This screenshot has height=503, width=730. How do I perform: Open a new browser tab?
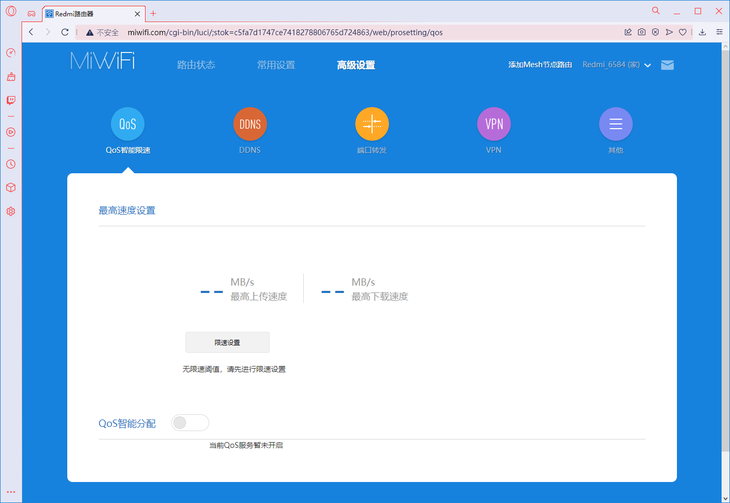tap(153, 12)
